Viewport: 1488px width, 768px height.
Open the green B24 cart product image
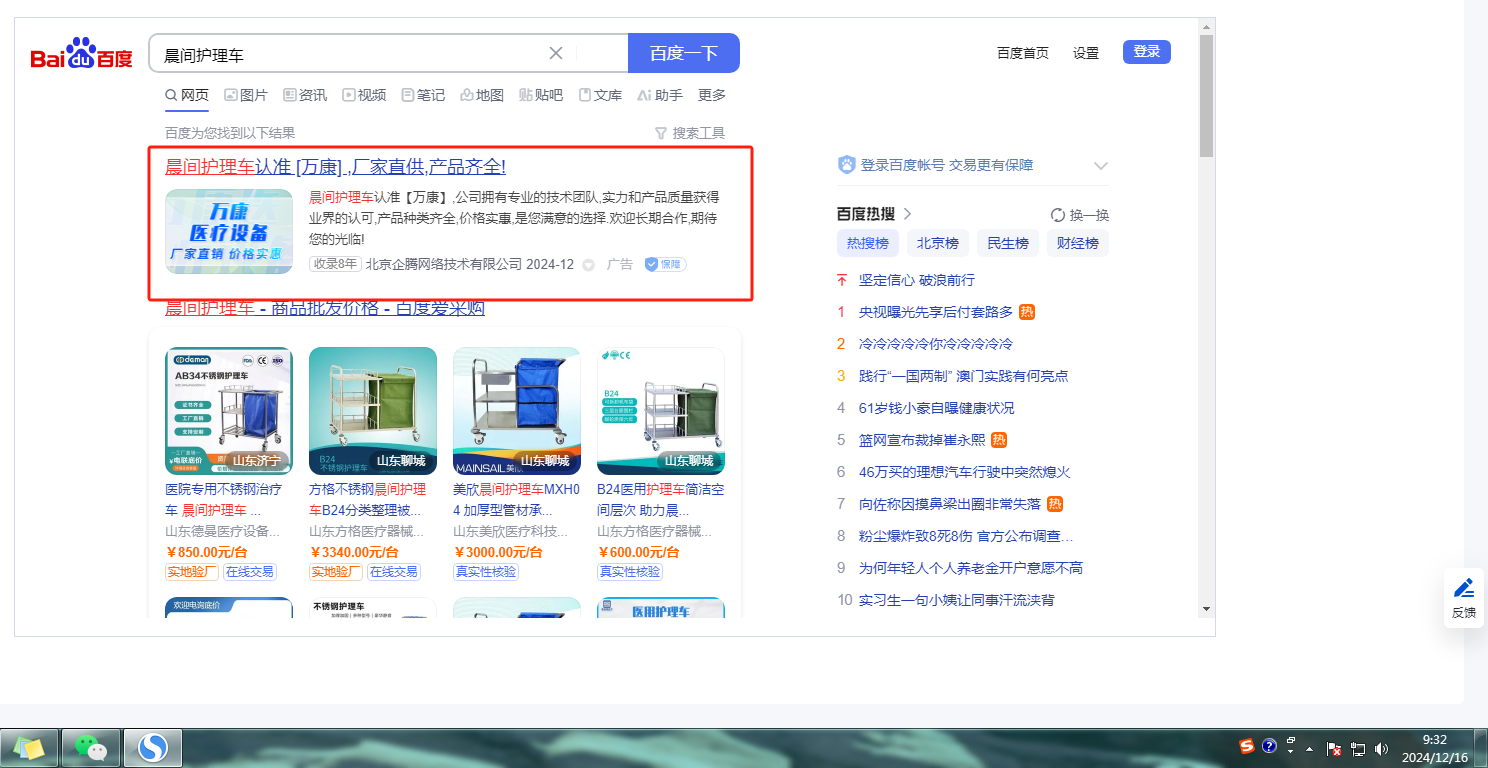click(373, 411)
